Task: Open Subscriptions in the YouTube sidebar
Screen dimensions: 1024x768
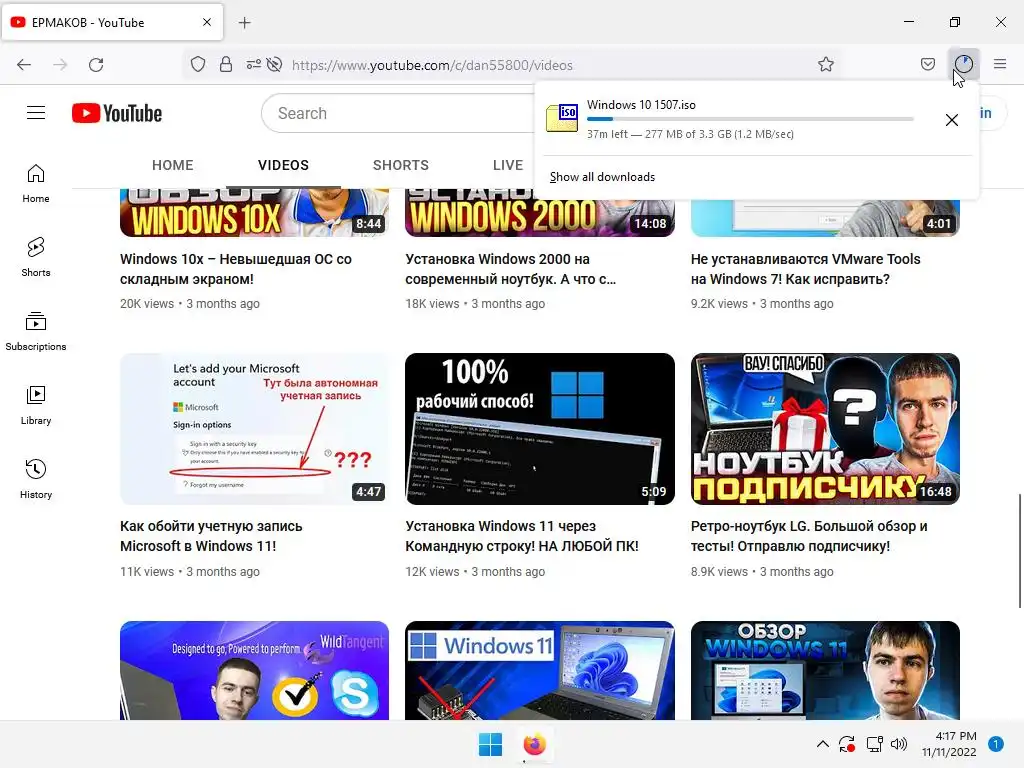Action: pos(36,332)
